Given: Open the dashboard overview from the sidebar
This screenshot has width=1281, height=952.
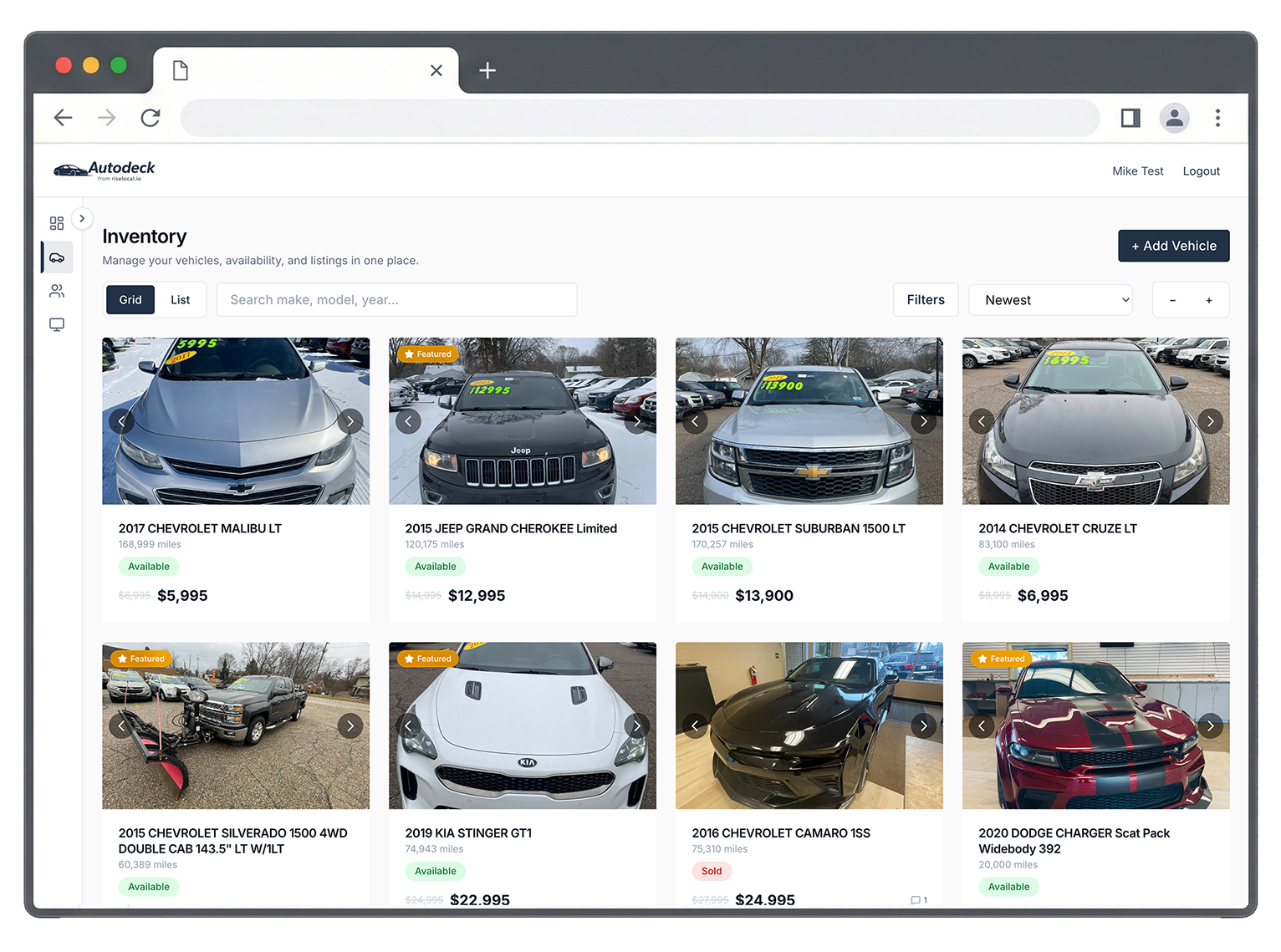Looking at the screenshot, I should point(56,223).
